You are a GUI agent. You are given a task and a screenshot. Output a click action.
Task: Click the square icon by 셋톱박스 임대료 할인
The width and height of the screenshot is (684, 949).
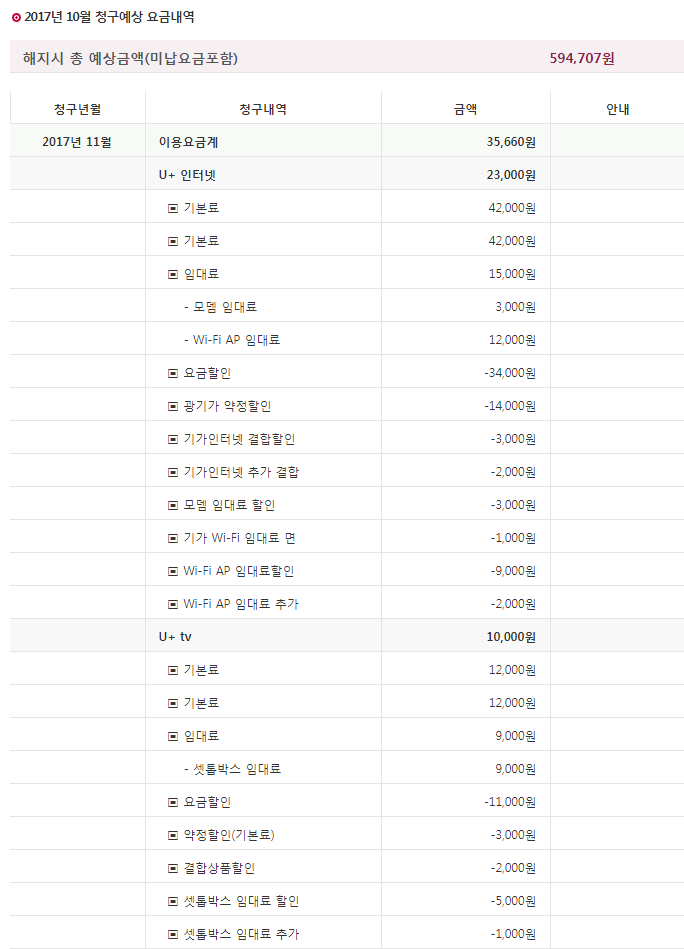(173, 901)
